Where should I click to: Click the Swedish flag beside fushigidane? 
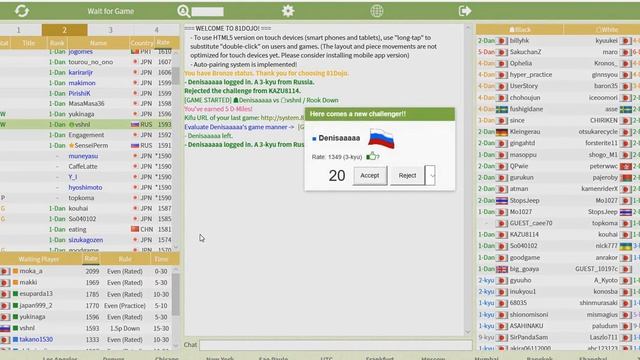502,109
